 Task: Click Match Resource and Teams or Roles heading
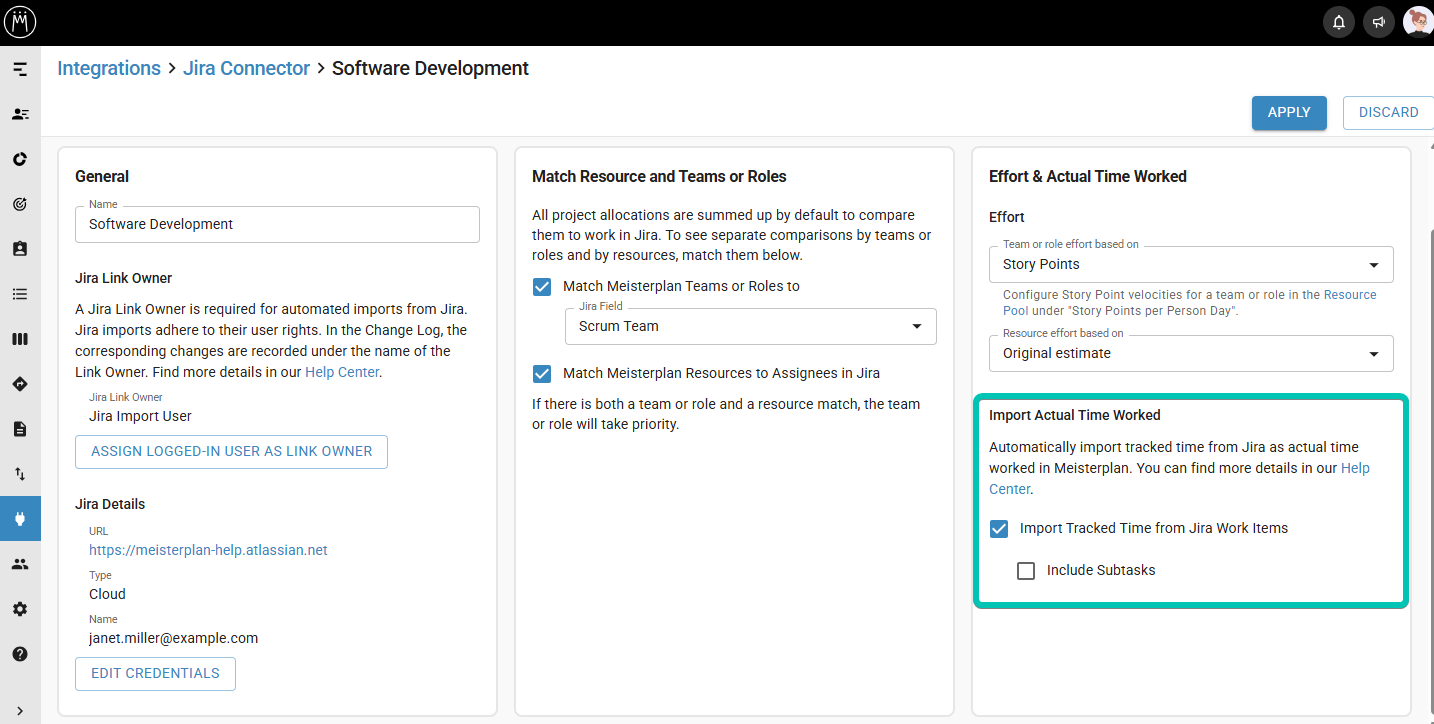(x=659, y=176)
